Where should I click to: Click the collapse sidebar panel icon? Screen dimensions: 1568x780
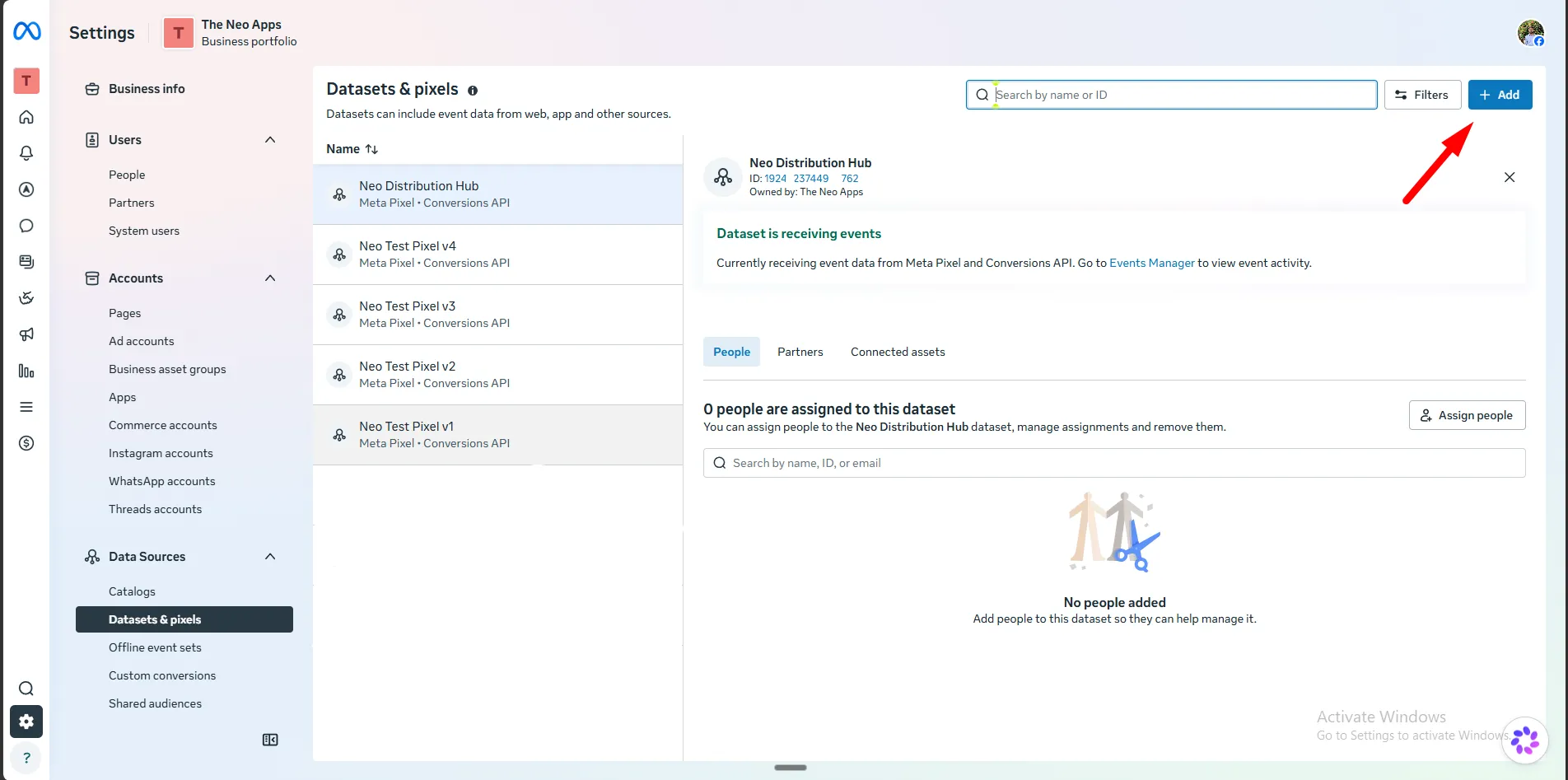click(x=270, y=740)
